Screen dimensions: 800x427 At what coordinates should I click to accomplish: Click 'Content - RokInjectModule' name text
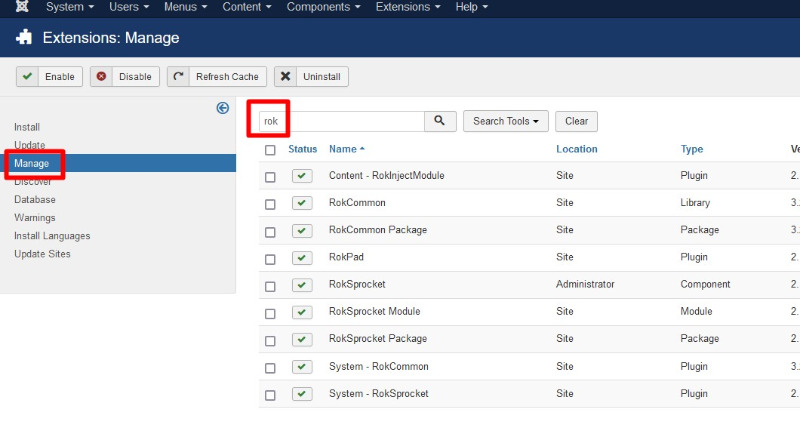(387, 175)
